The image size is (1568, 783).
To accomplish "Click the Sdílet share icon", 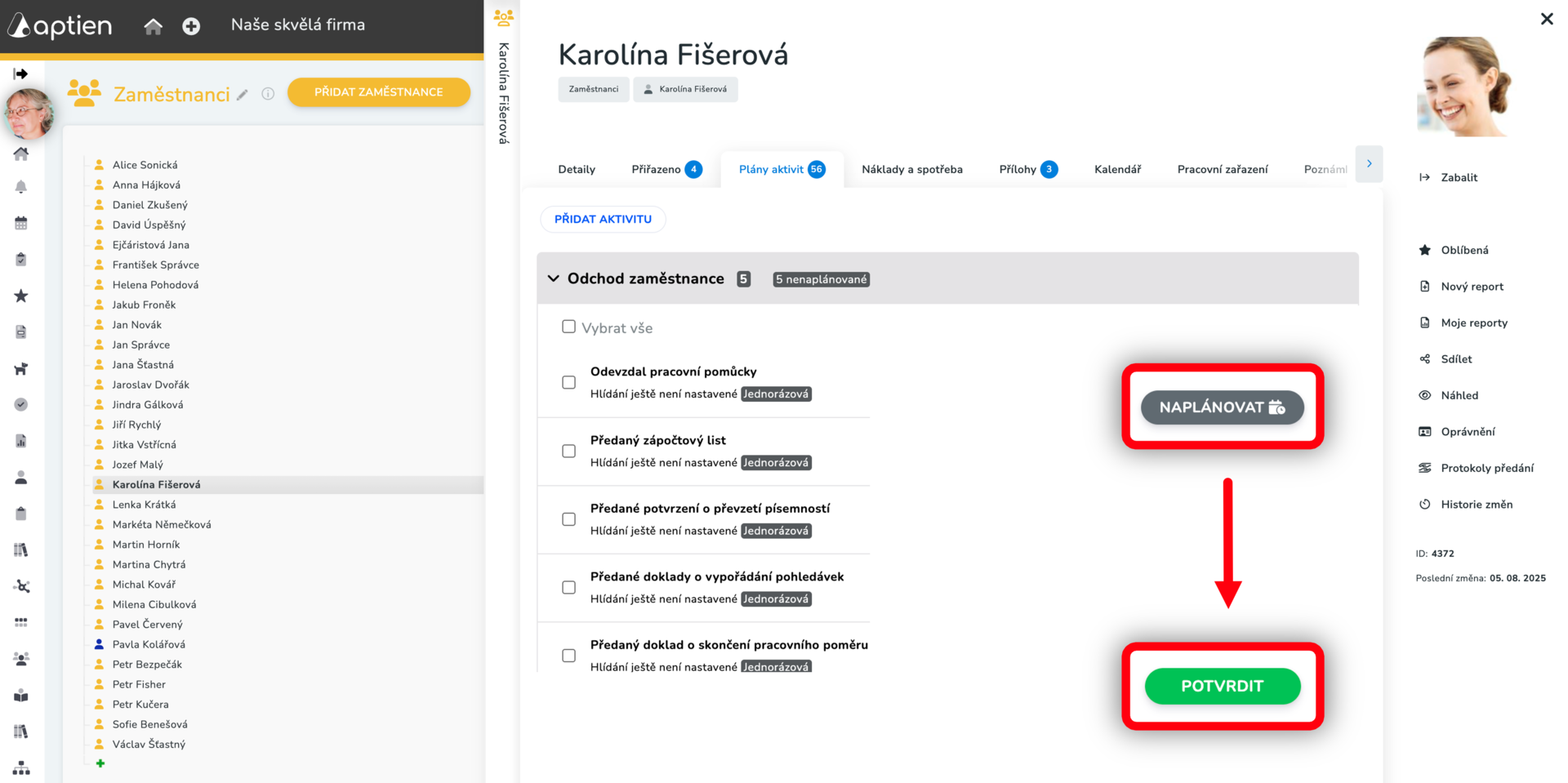I will tap(1425, 359).
